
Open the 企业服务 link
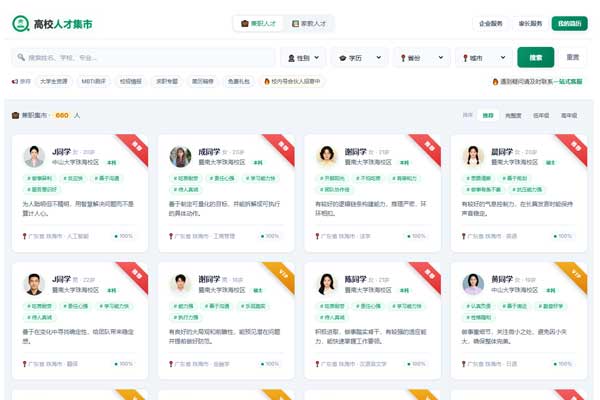point(491,24)
